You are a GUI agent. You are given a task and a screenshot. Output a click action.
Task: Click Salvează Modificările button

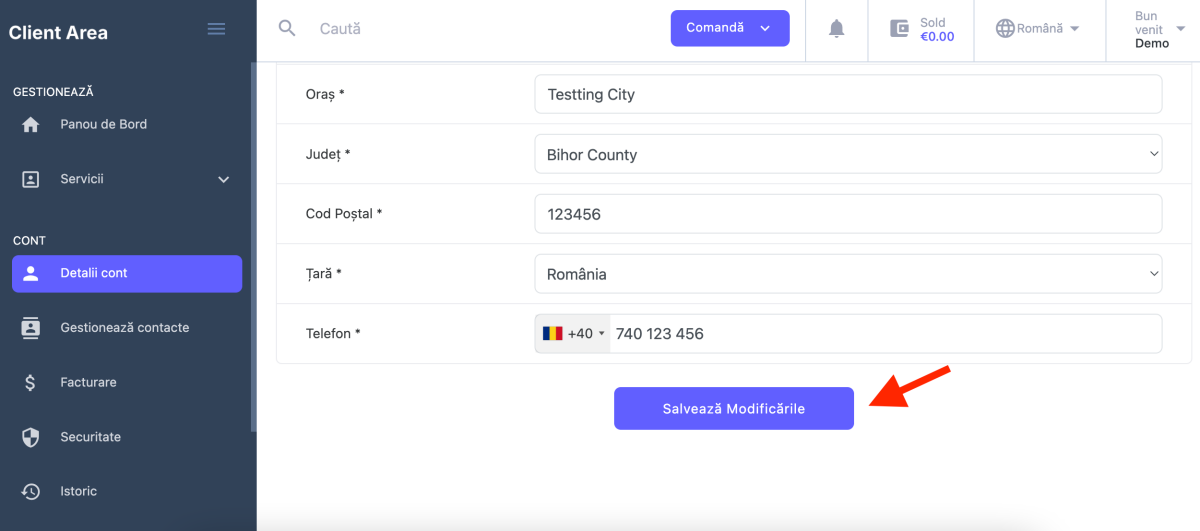point(734,409)
